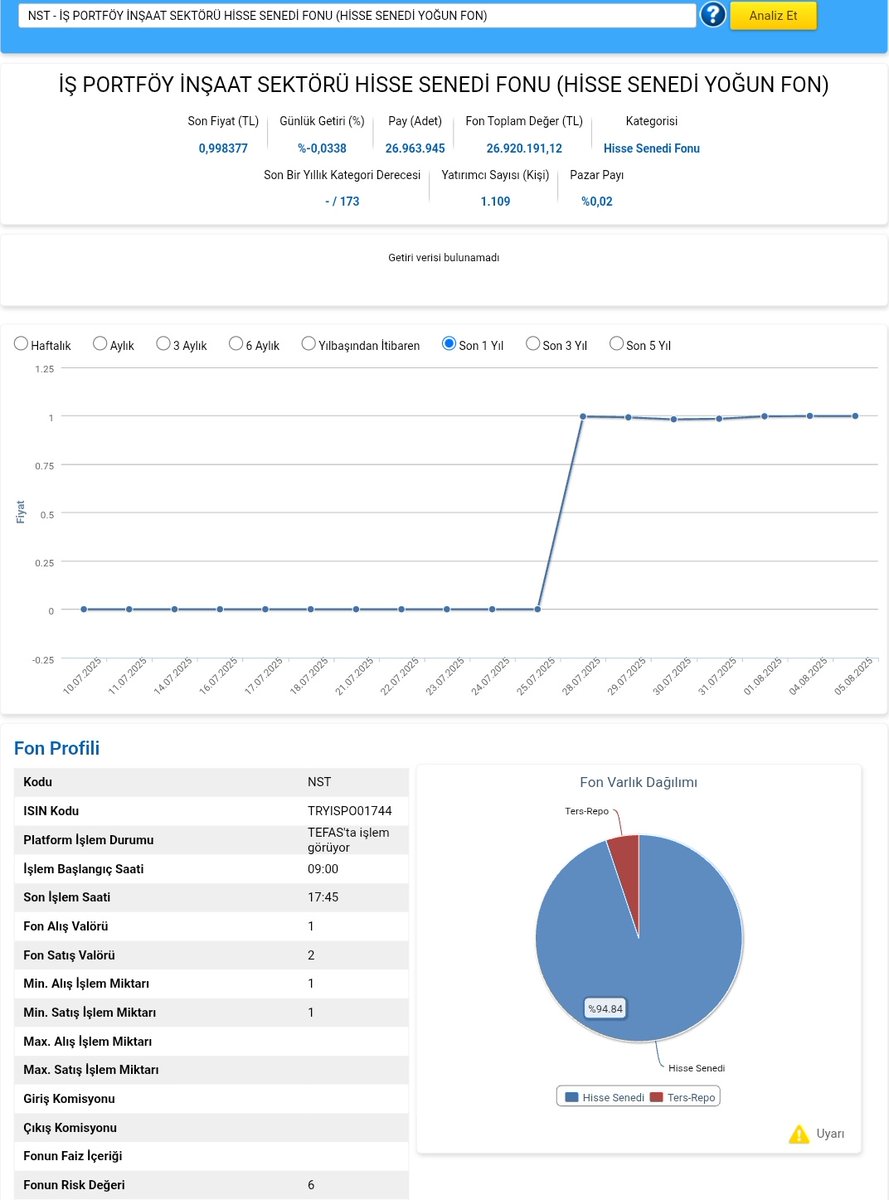The height and width of the screenshot is (1200, 889).
Task: Click the Son Fiyat value 0,998377
Action: 223,148
